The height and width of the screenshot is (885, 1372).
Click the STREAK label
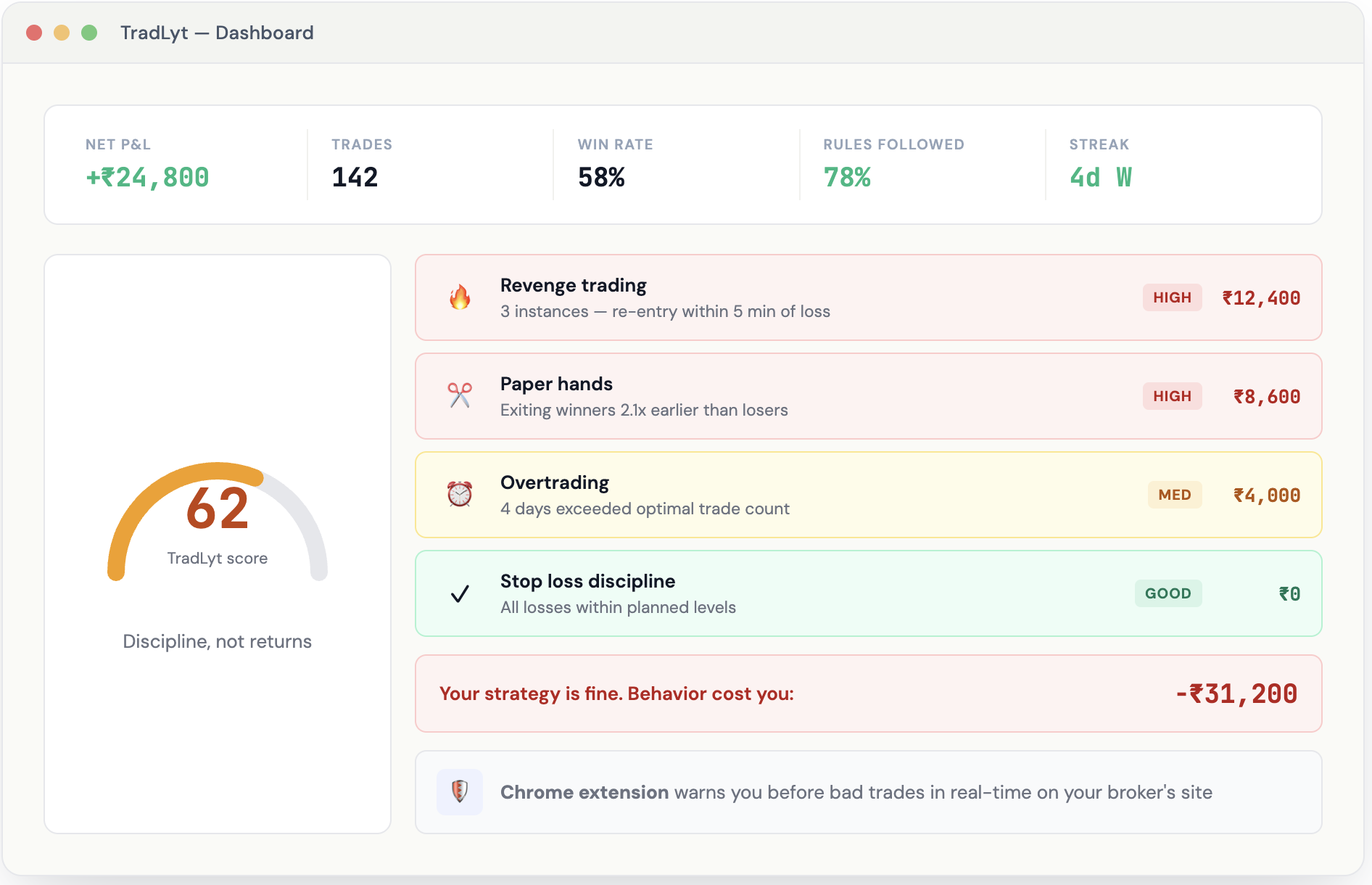tap(1099, 144)
